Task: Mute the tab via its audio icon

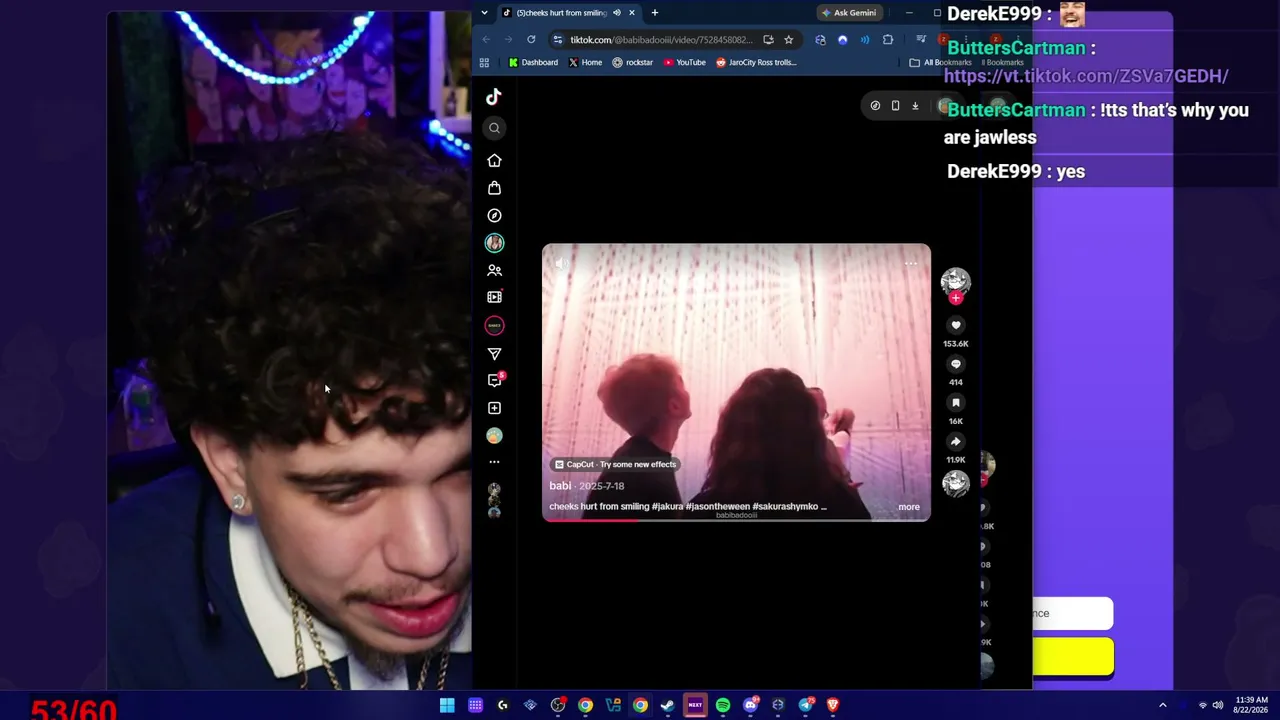Action: click(x=617, y=13)
